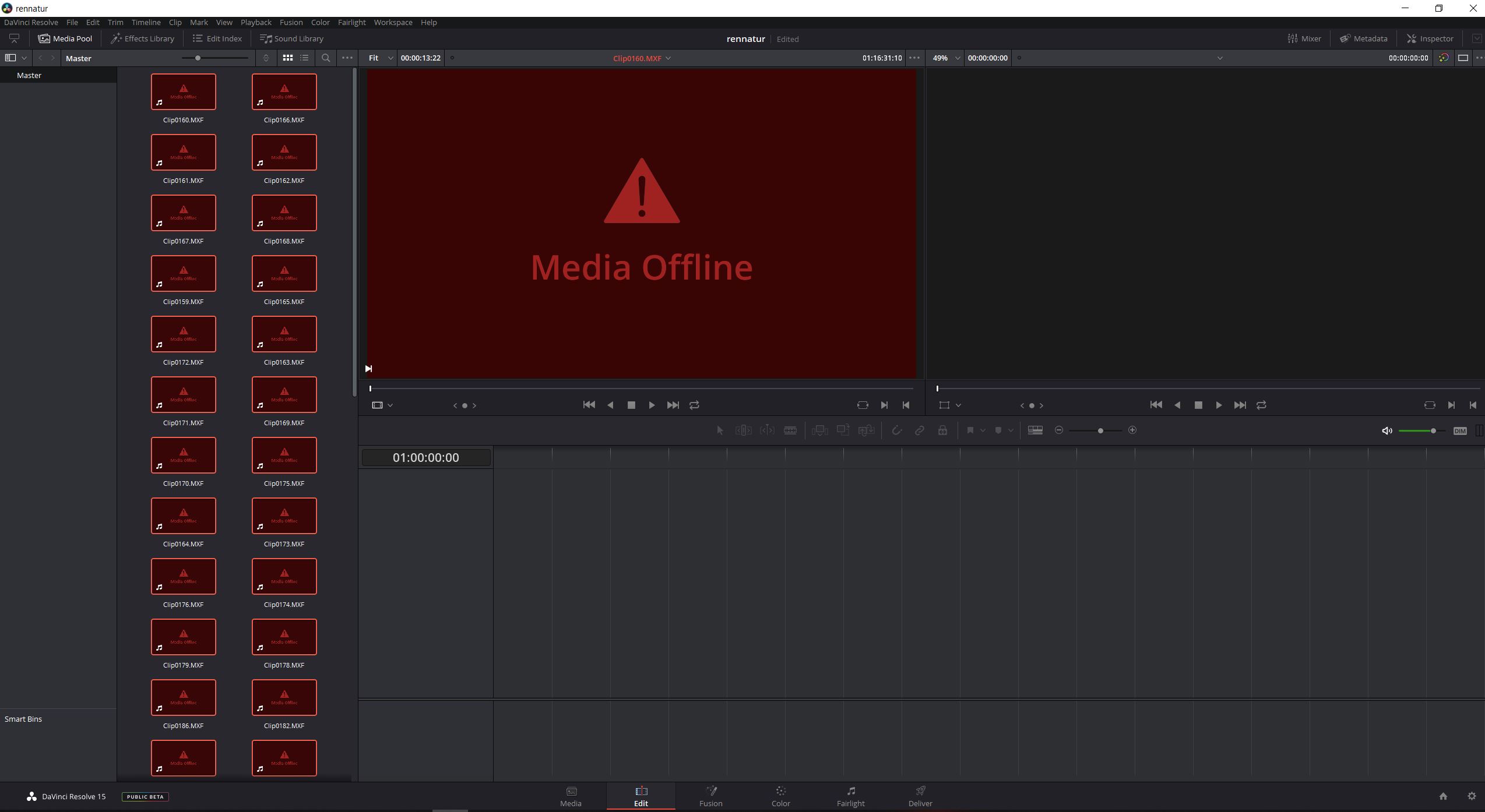Open media pool options three-dot menu
1485x812 pixels.
click(x=347, y=58)
